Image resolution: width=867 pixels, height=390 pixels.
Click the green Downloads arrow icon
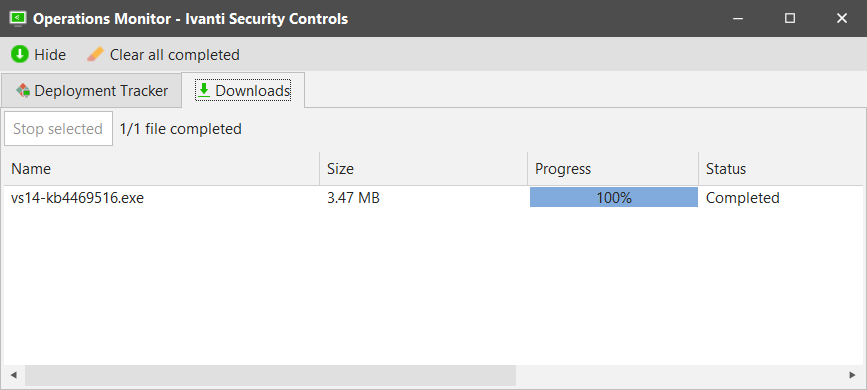pyautogui.click(x=204, y=90)
